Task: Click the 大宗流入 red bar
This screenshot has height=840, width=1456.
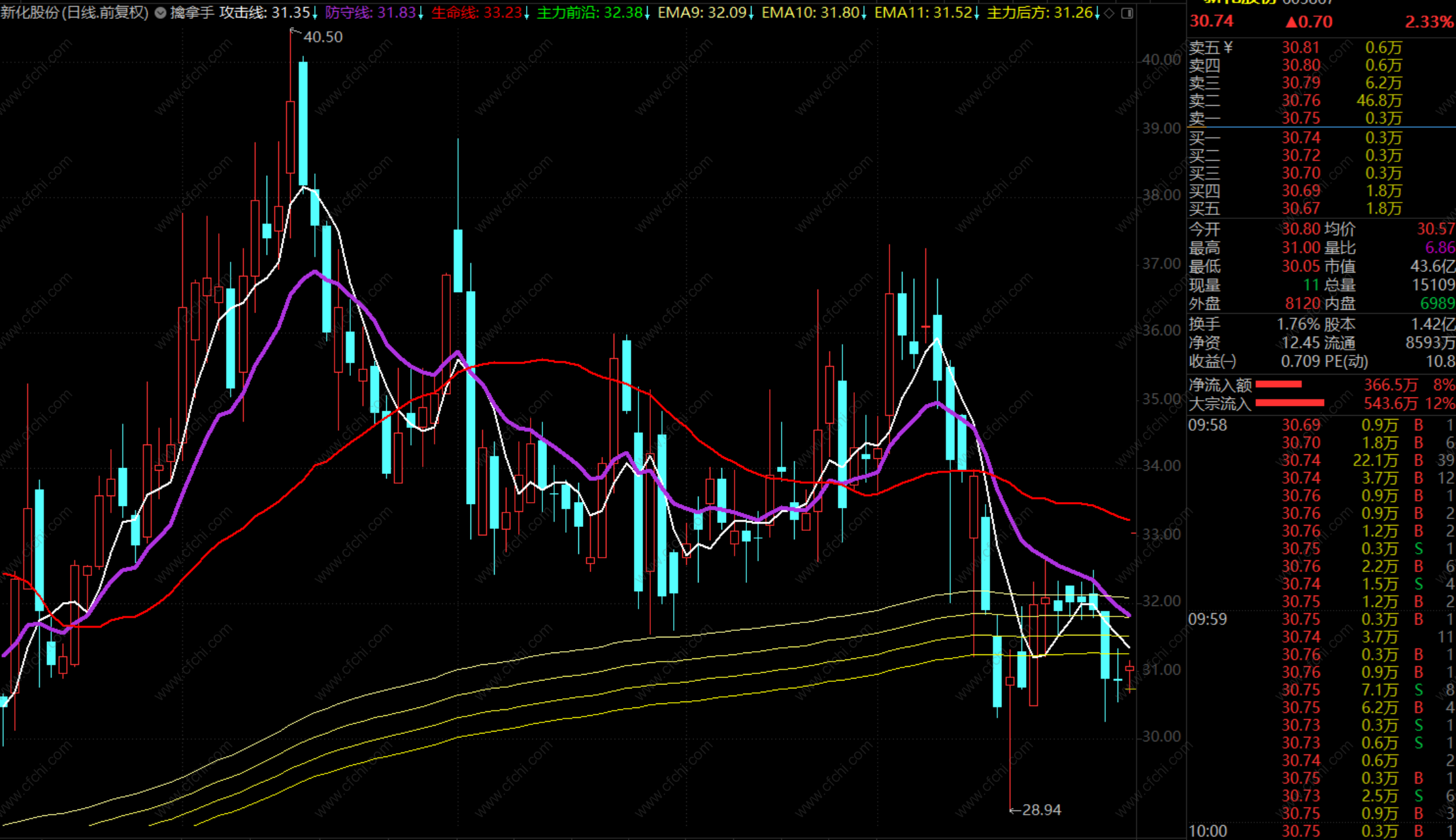Action: pos(1290,403)
